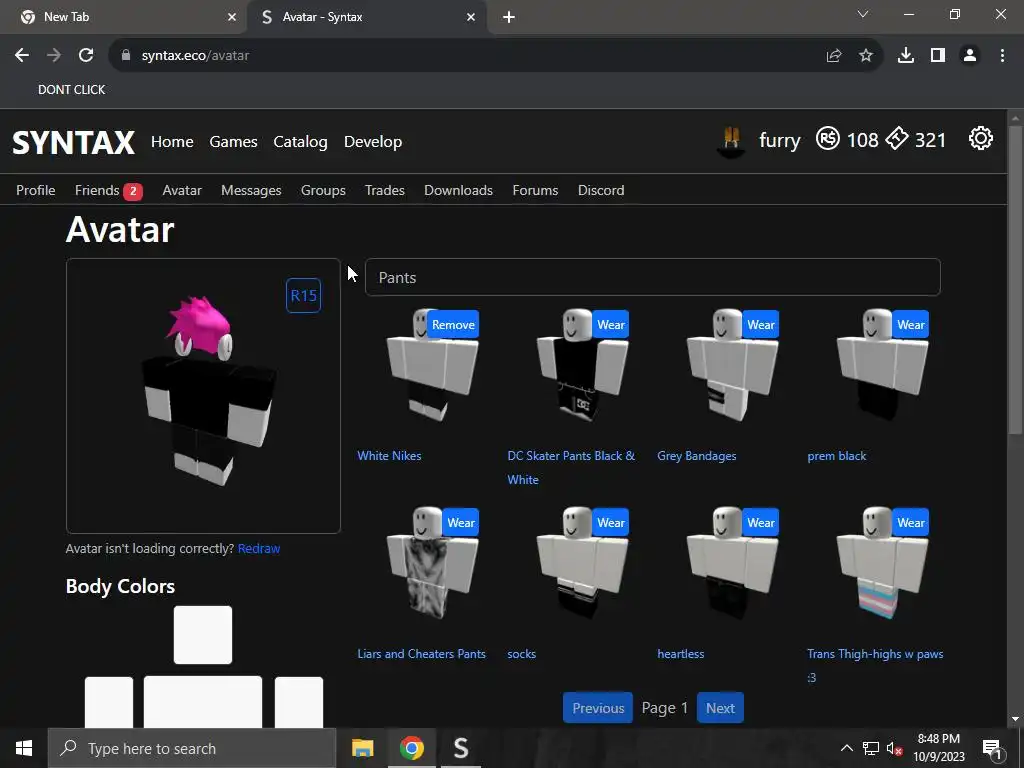
Task: Click the furry user avatar thumbnail
Action: pos(731,140)
